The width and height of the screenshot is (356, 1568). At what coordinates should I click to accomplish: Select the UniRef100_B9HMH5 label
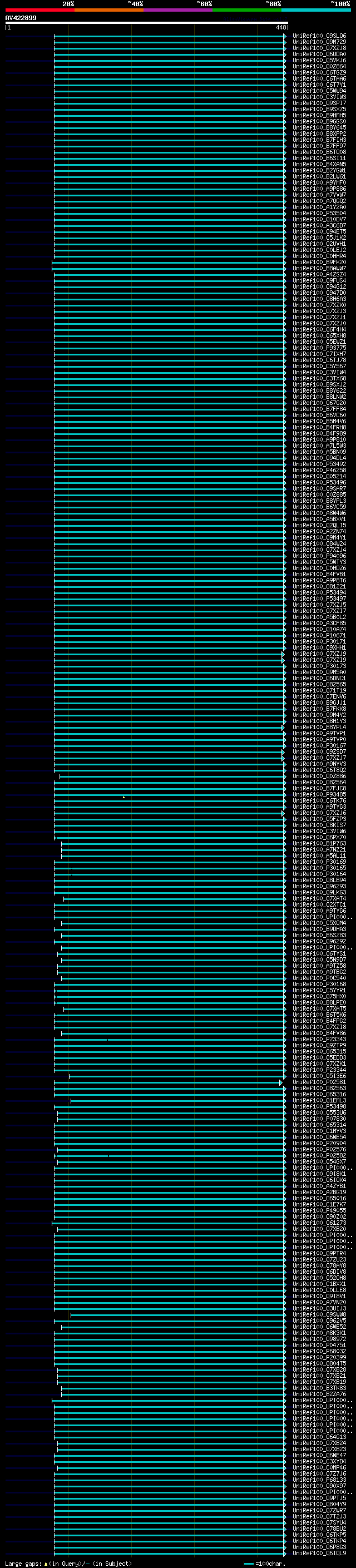coord(319,115)
